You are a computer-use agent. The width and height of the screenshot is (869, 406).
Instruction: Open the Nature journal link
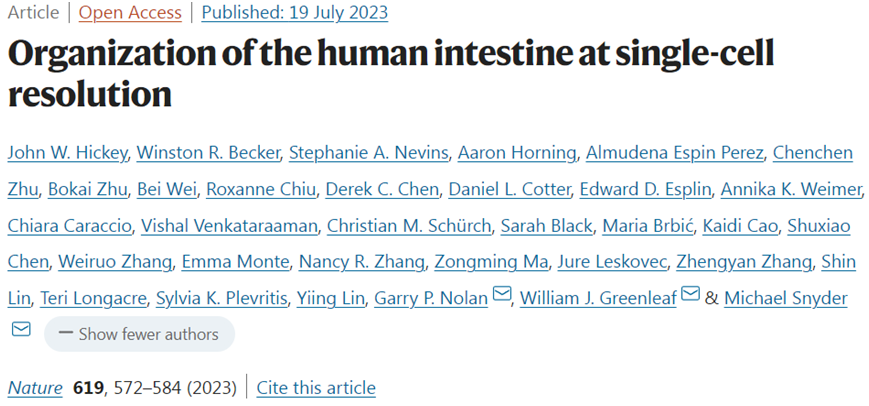click(34, 388)
